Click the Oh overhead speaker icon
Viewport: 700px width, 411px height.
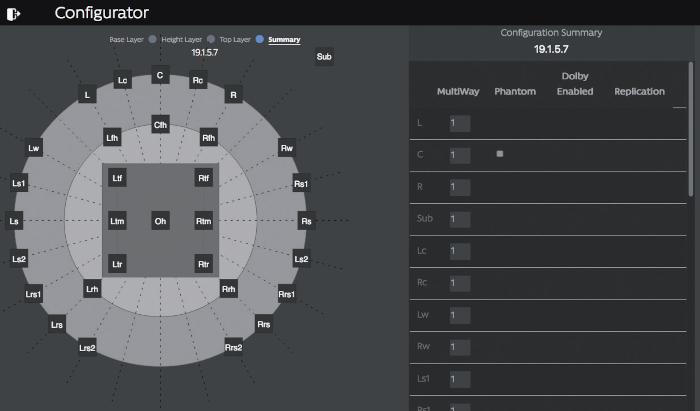pos(160,220)
